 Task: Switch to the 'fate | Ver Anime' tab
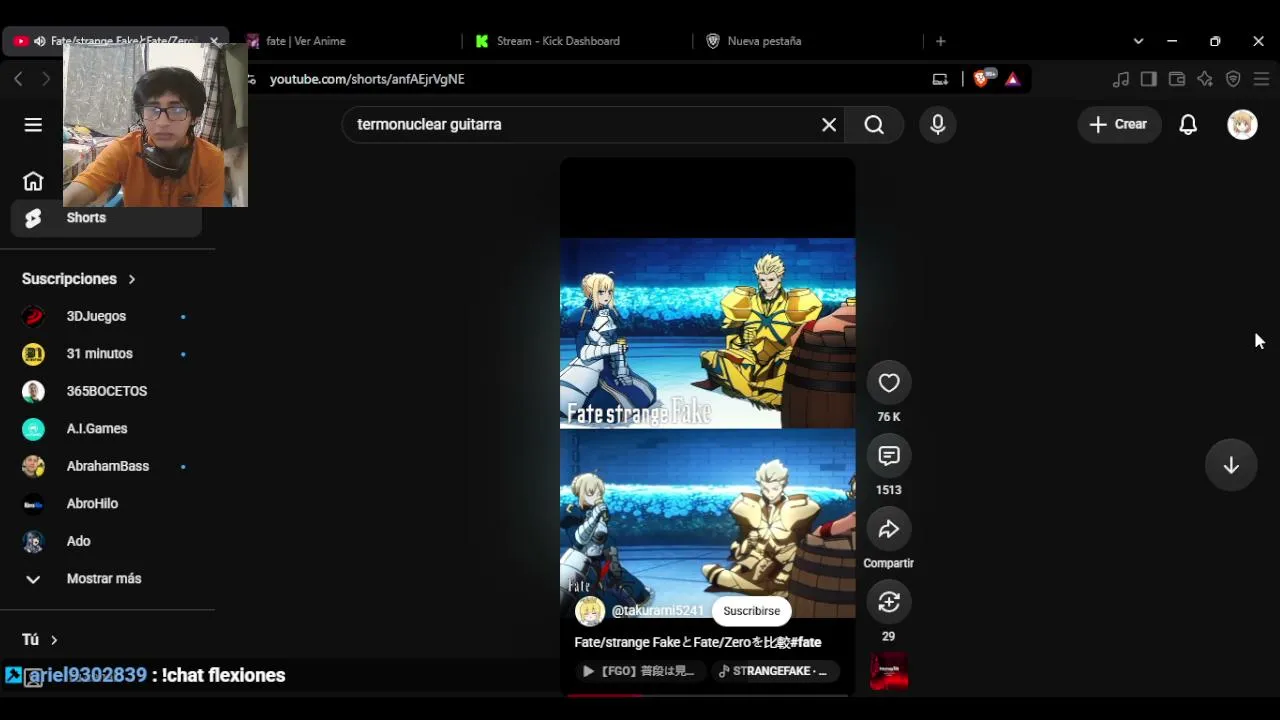[346, 41]
